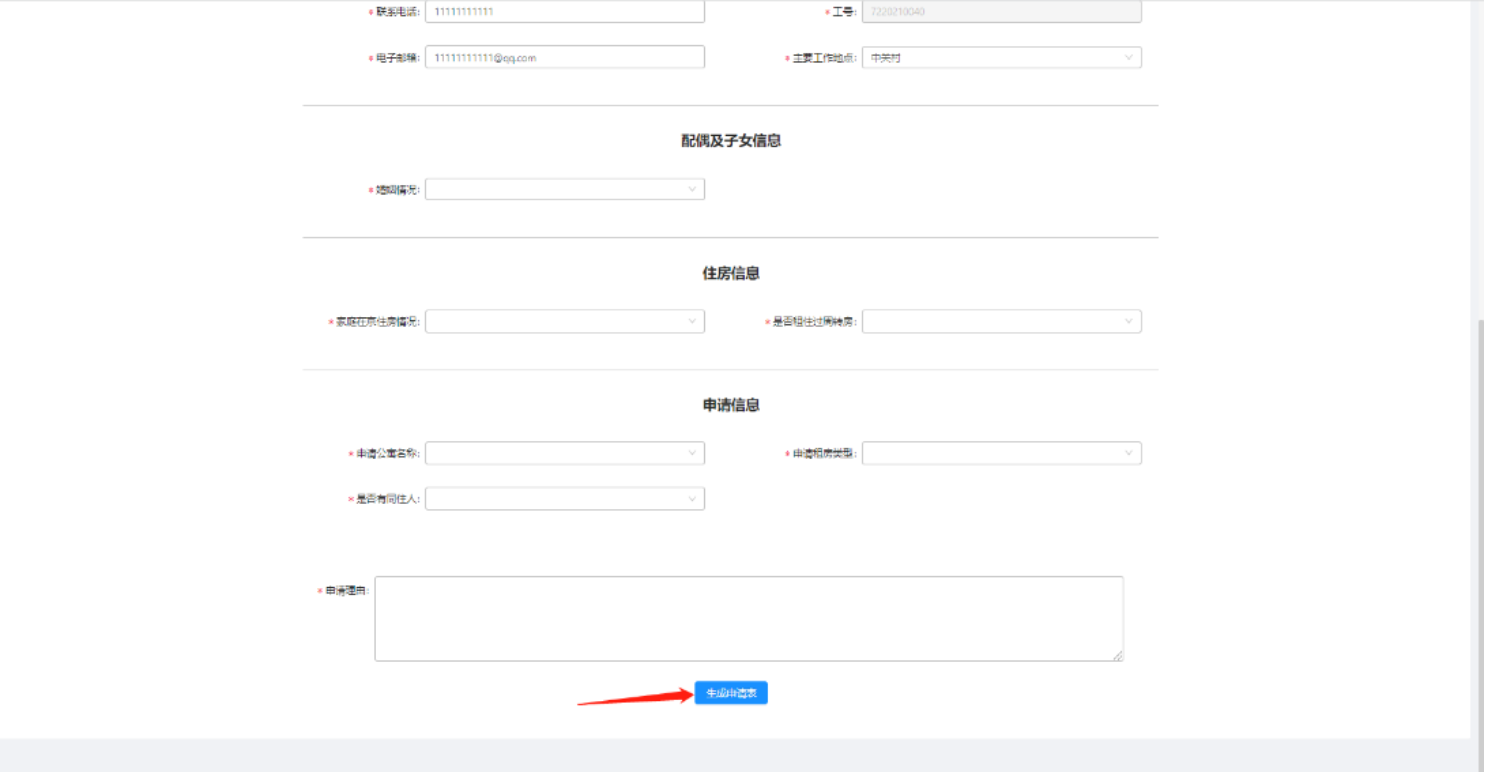Click the chevron of 申请公寓名称 field
The width and height of the screenshot is (1485, 773).
(691, 454)
